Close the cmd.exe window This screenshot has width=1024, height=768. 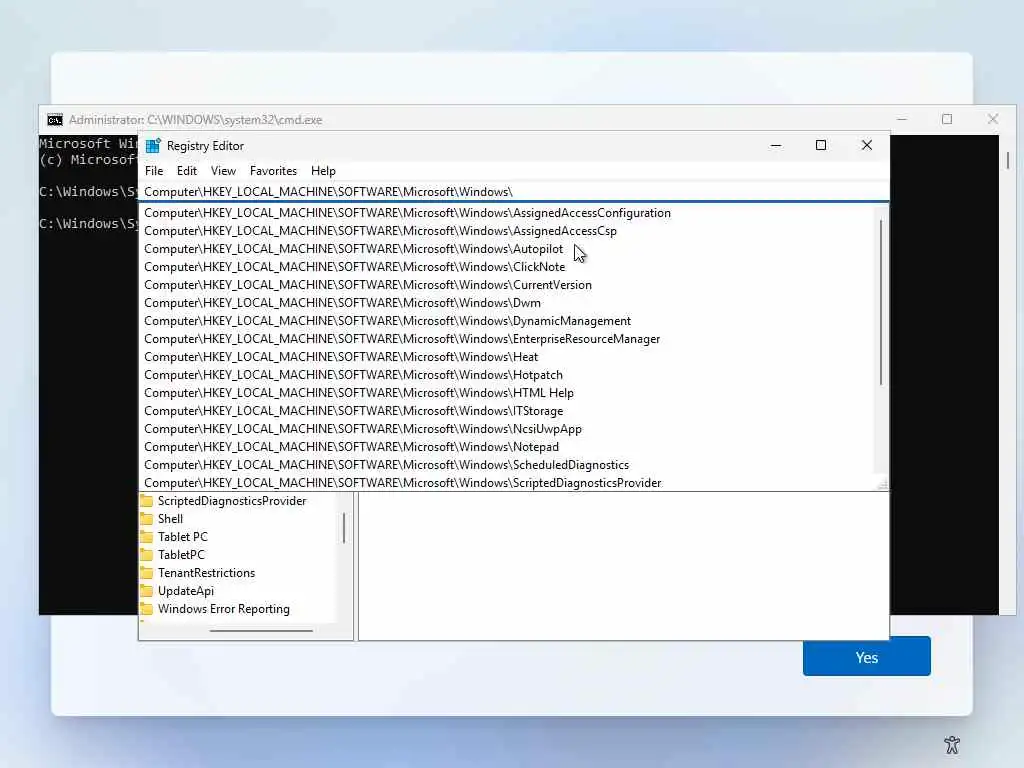pyautogui.click(x=993, y=120)
